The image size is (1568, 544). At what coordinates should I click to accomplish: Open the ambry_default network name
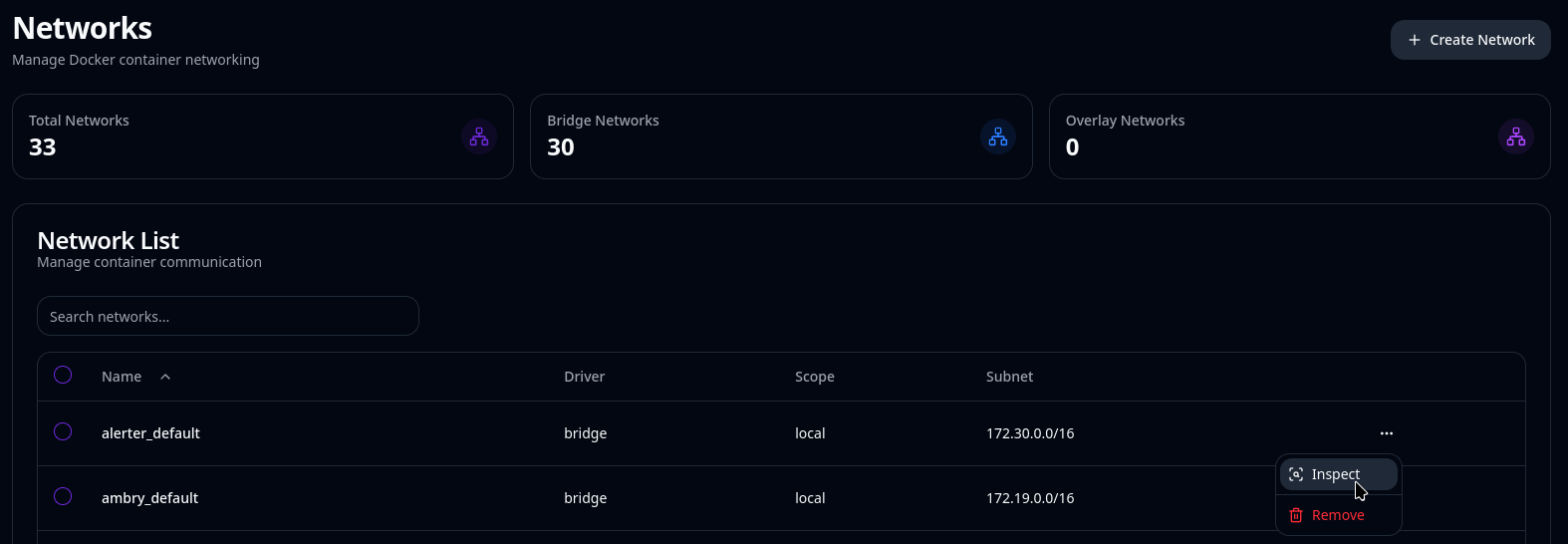[149, 498]
